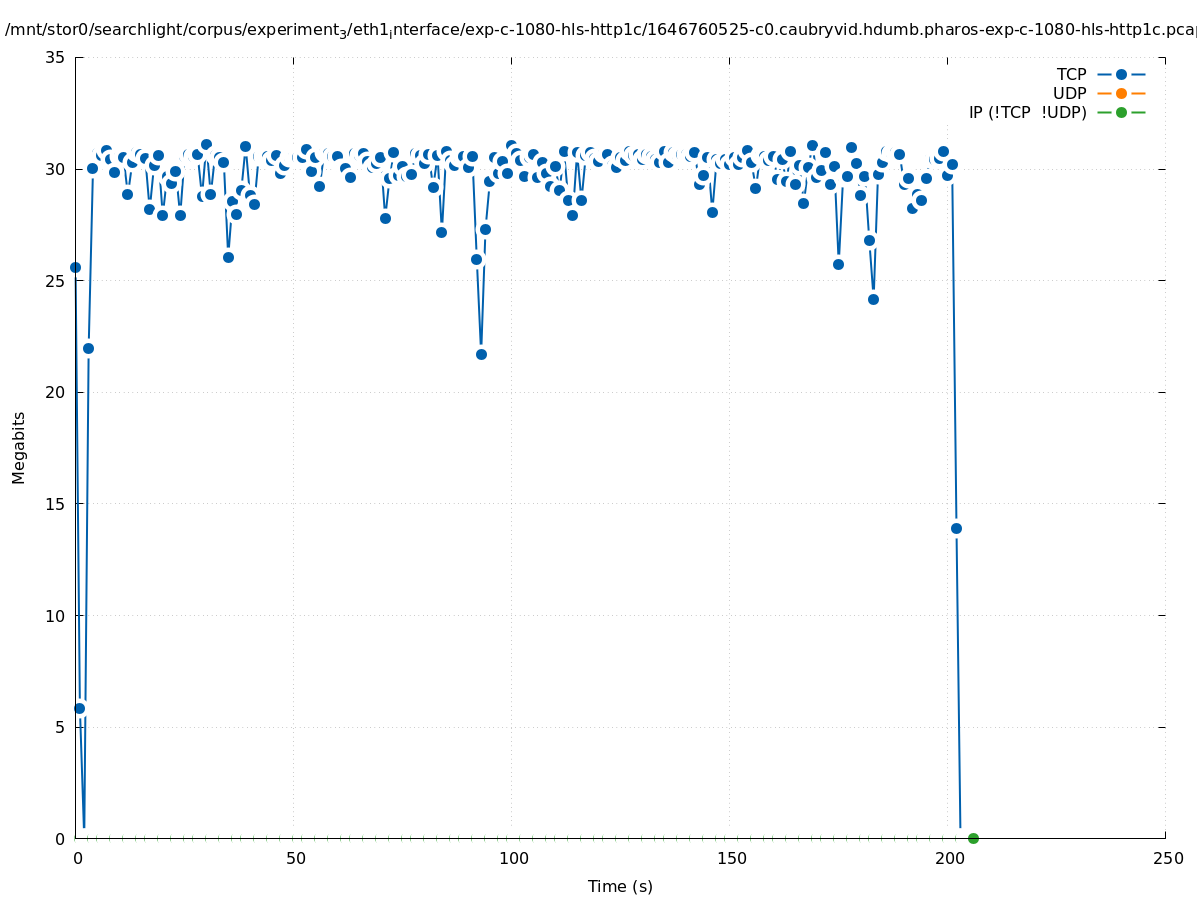Click the orange UDP legend marker
1197x900 pixels.
pos(1121,93)
